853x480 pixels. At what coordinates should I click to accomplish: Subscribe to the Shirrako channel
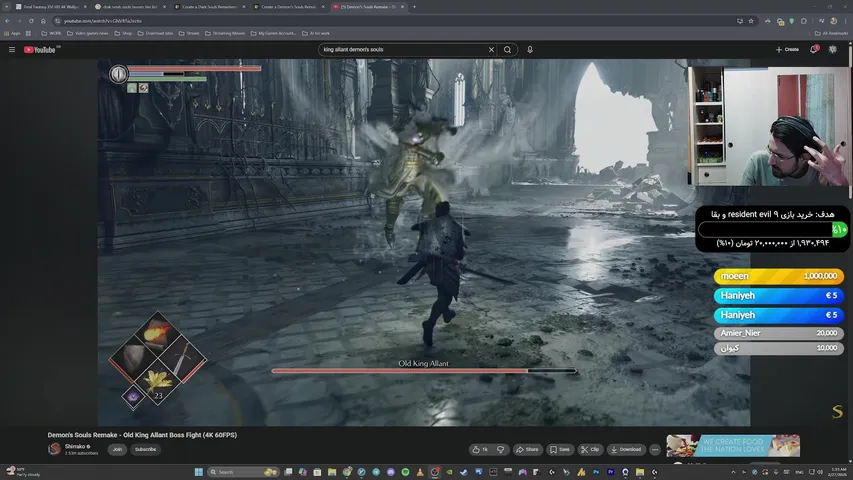click(145, 450)
